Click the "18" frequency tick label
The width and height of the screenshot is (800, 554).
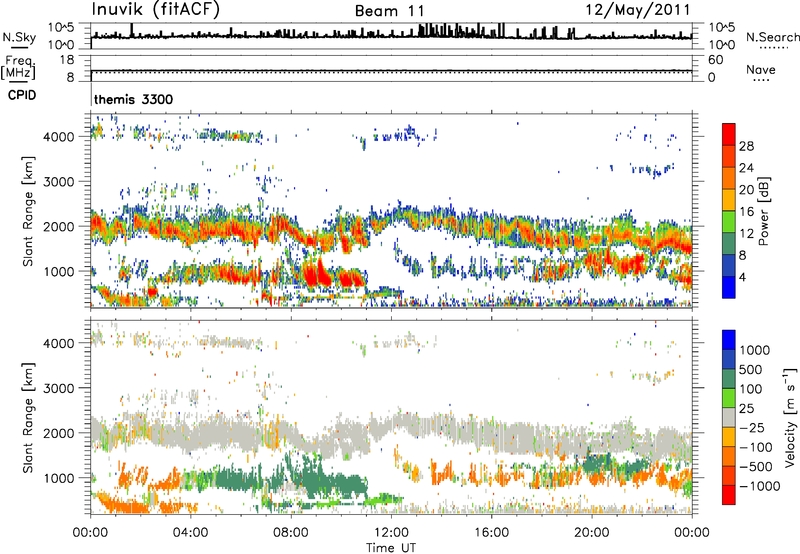point(67,60)
